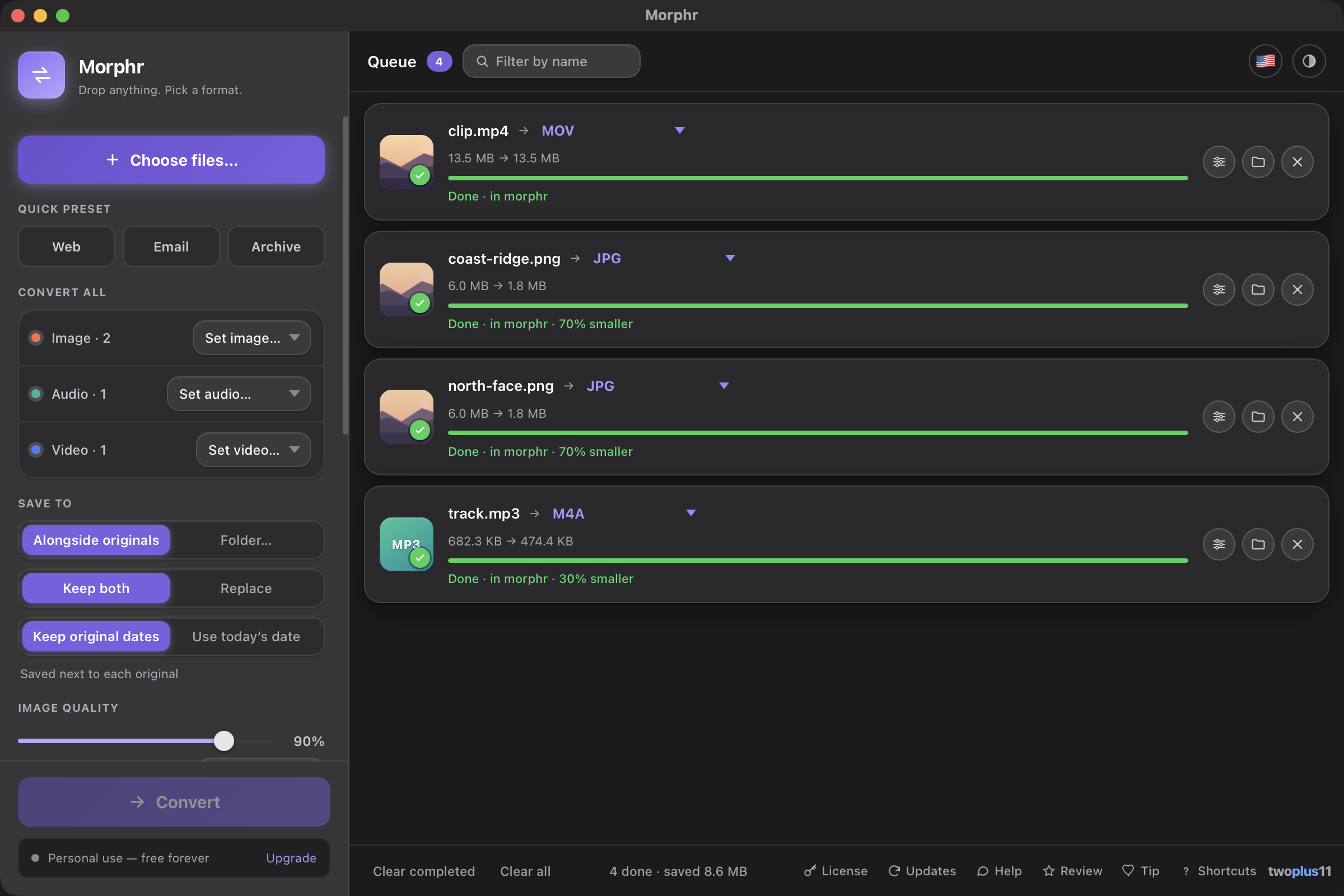The width and height of the screenshot is (1344, 896).
Task: Click the north-face.png thumbnail
Action: pos(407,417)
